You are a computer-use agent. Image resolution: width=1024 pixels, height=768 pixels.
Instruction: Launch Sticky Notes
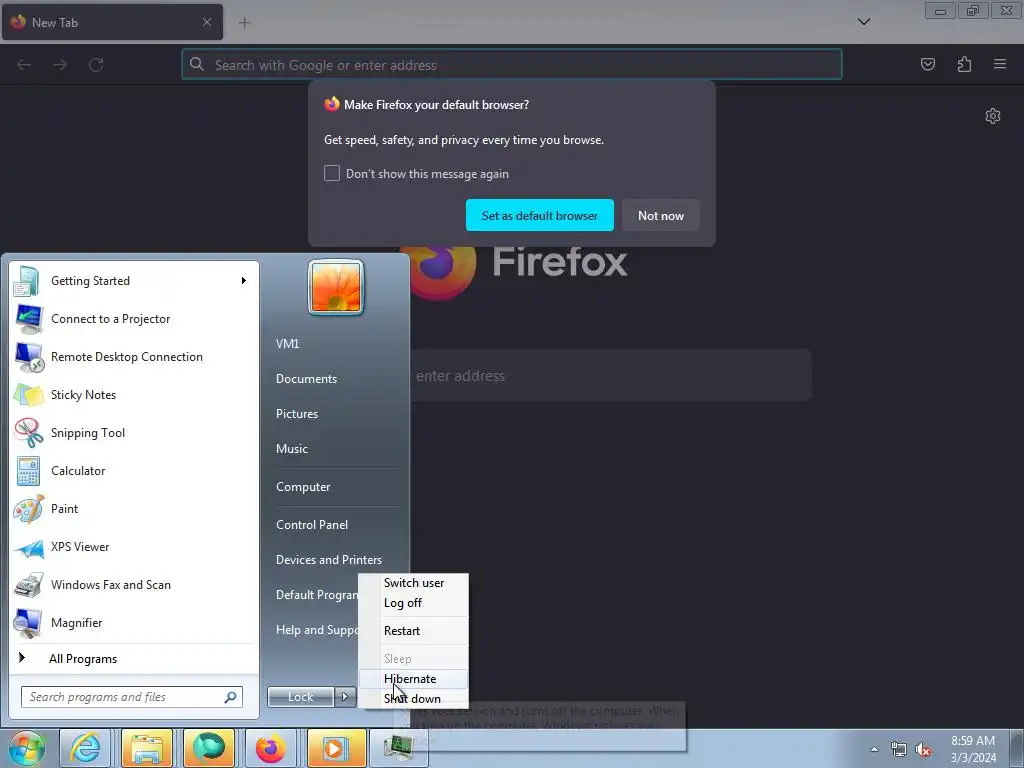[x=134, y=394]
